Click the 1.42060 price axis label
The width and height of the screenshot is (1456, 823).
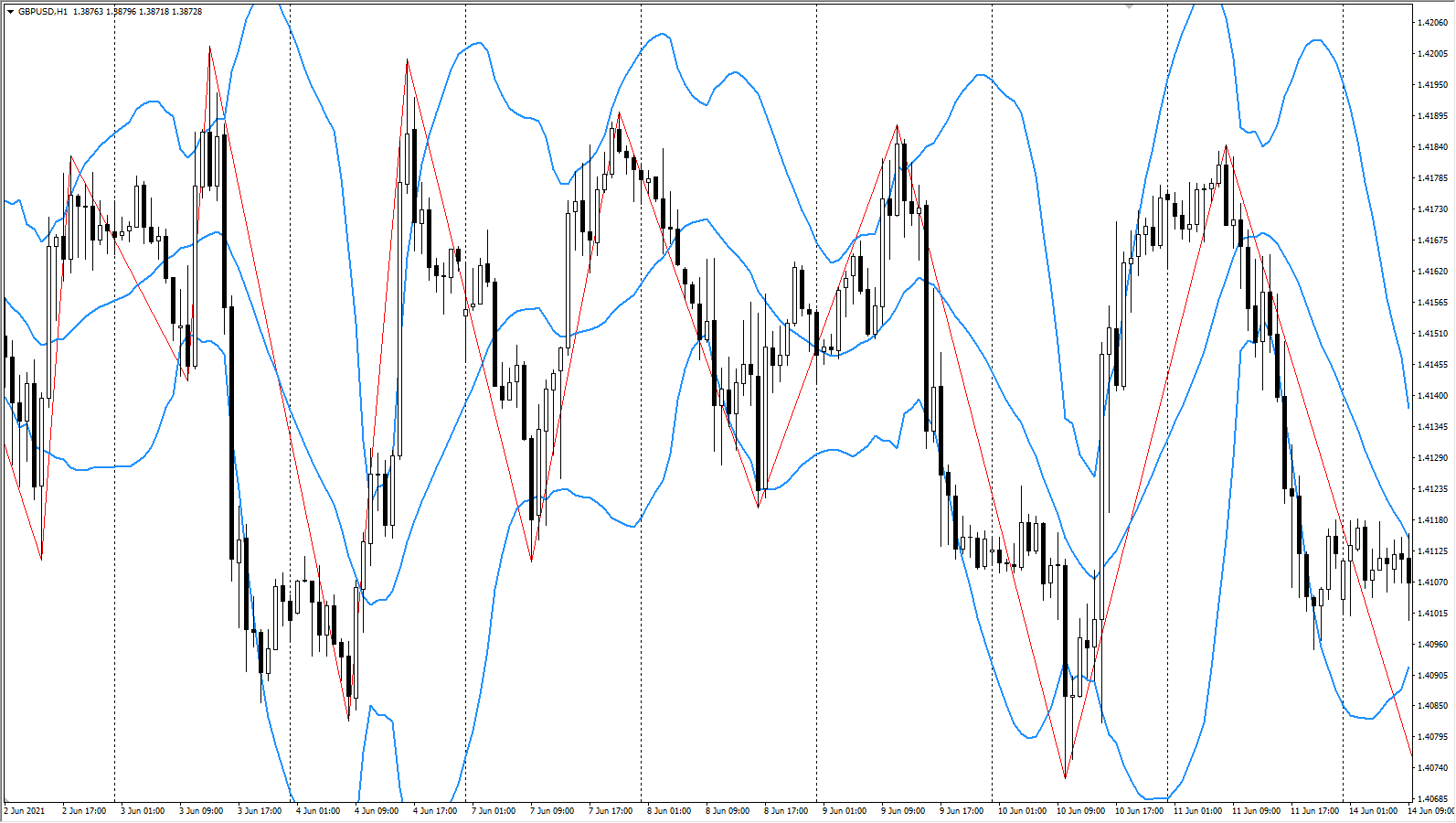[1432, 23]
